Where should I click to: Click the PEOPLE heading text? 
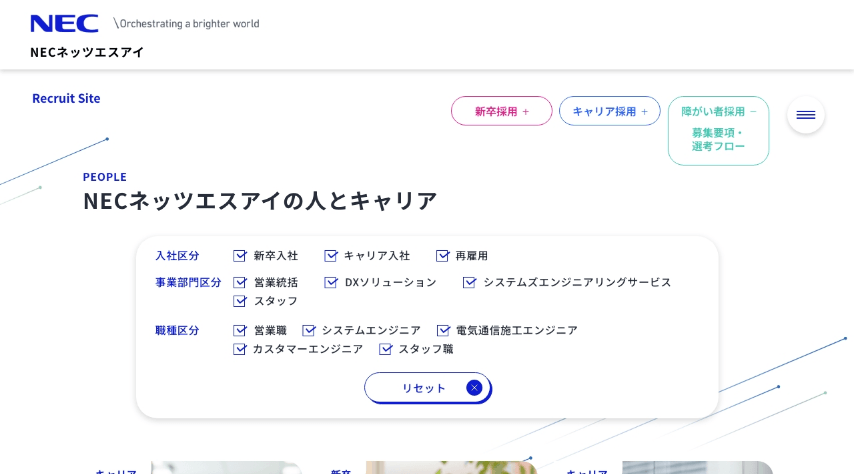[105, 177]
